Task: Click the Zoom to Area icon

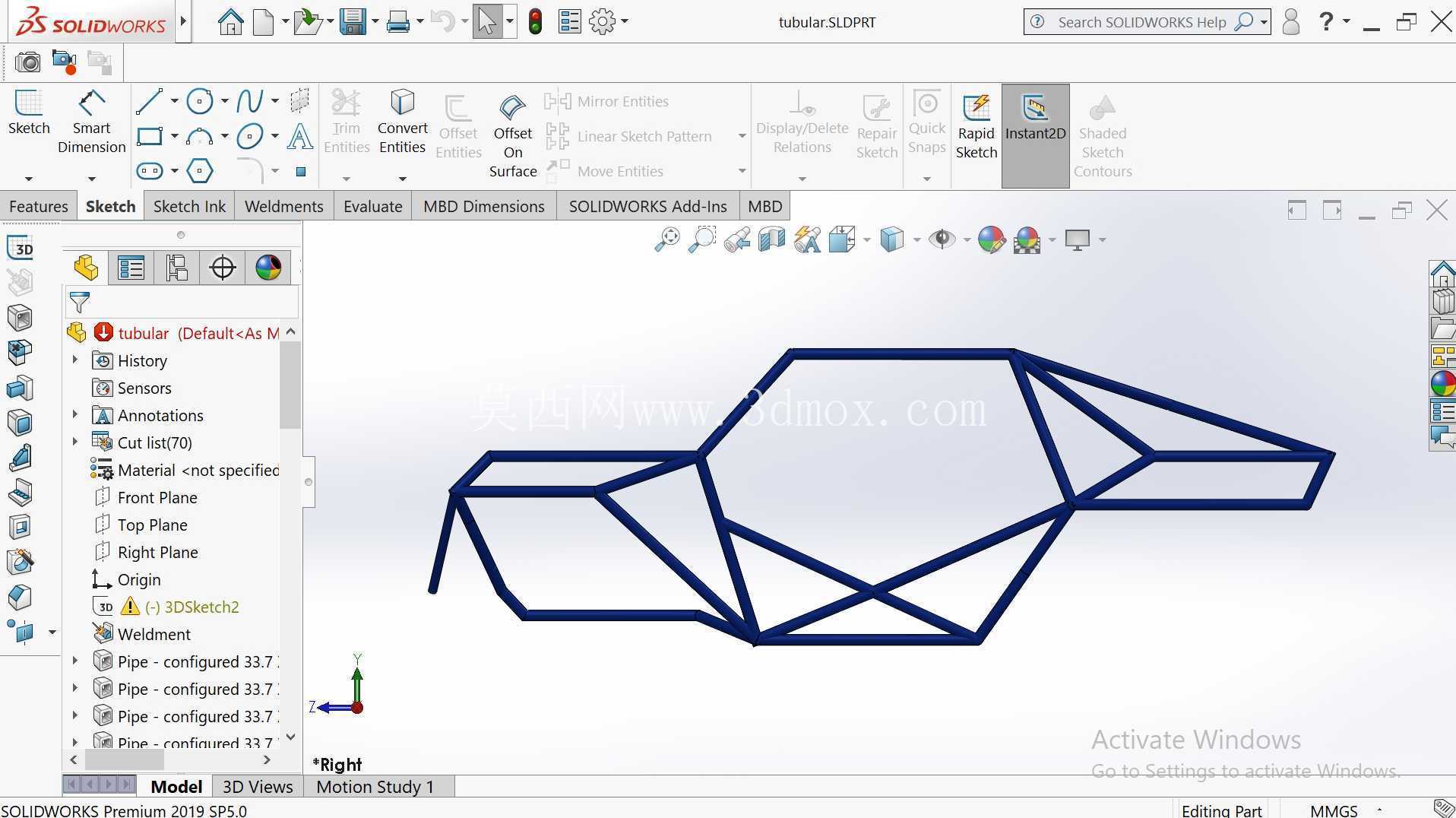Action: click(701, 239)
